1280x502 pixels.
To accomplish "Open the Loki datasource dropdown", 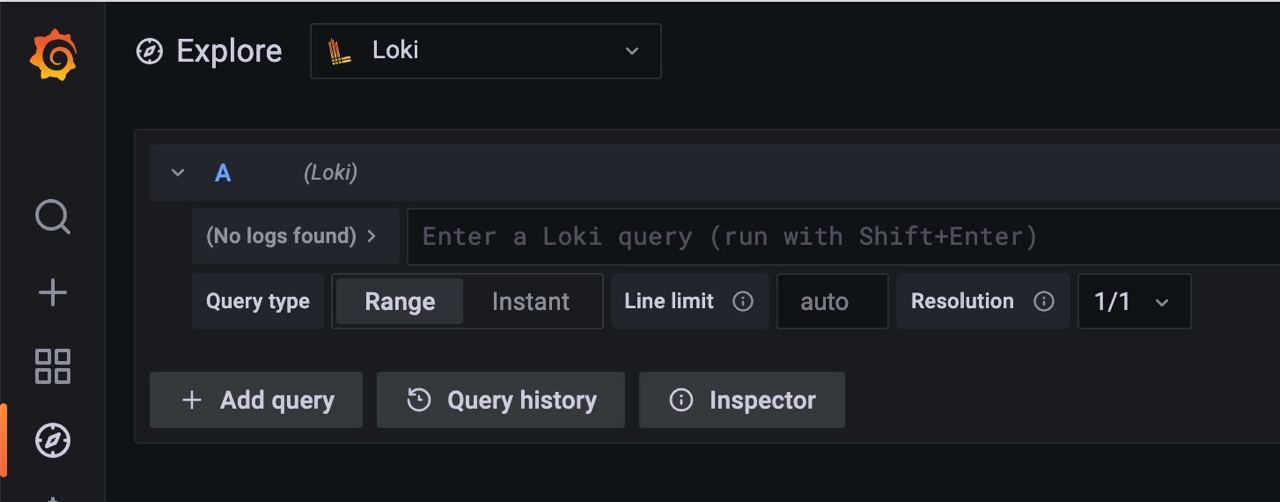I will click(486, 51).
